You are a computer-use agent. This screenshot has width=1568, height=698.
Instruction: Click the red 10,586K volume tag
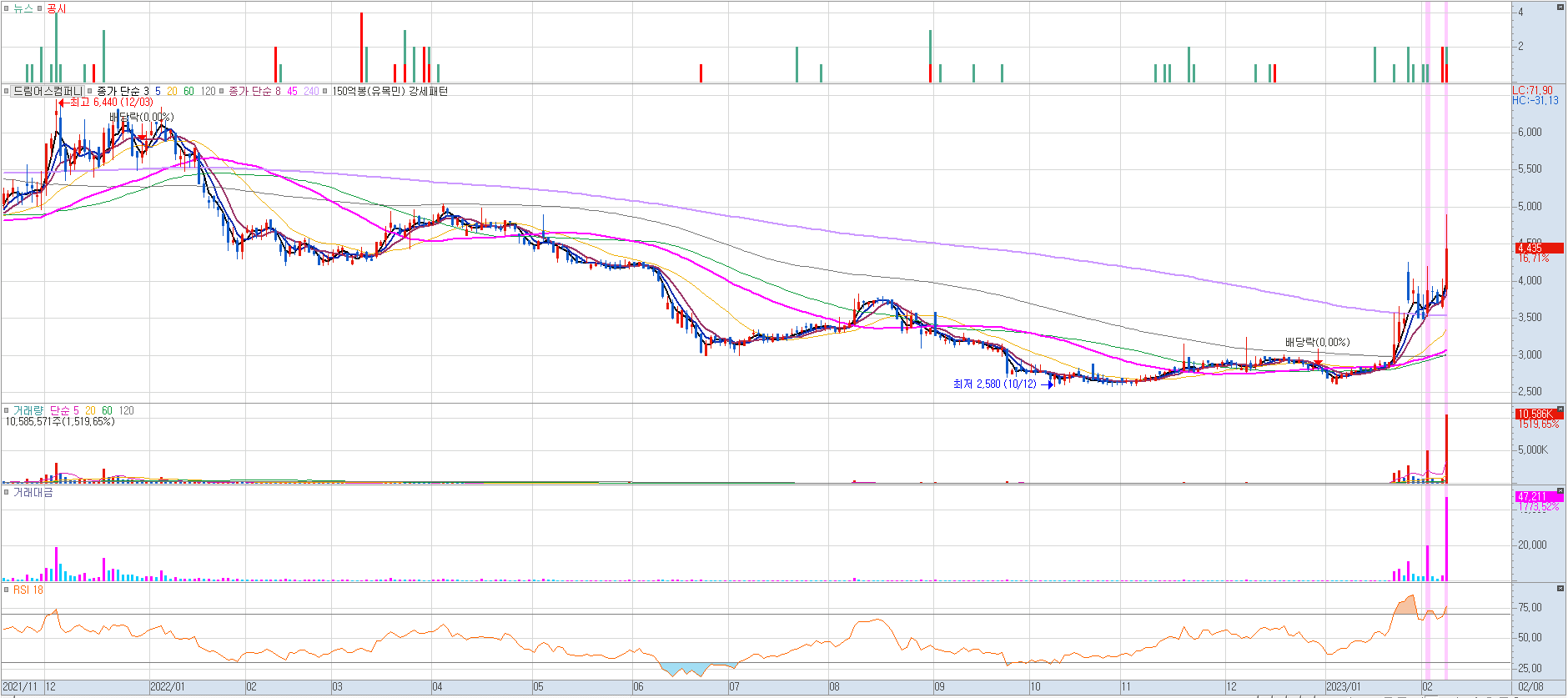click(x=1539, y=414)
